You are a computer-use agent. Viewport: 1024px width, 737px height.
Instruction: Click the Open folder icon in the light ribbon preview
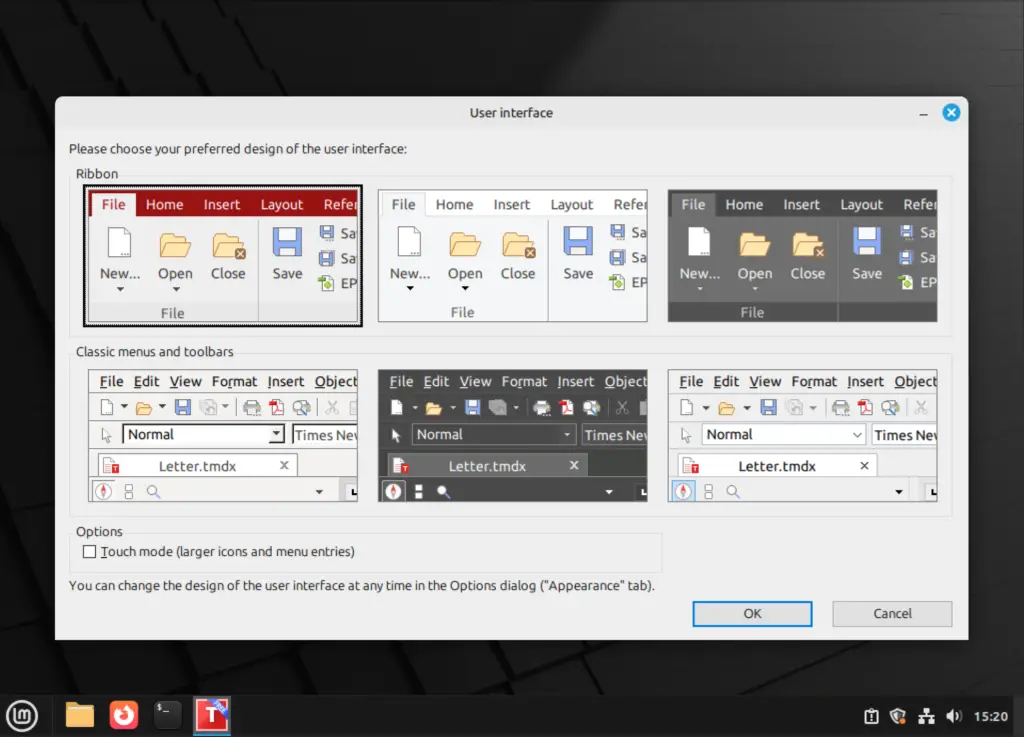click(464, 246)
